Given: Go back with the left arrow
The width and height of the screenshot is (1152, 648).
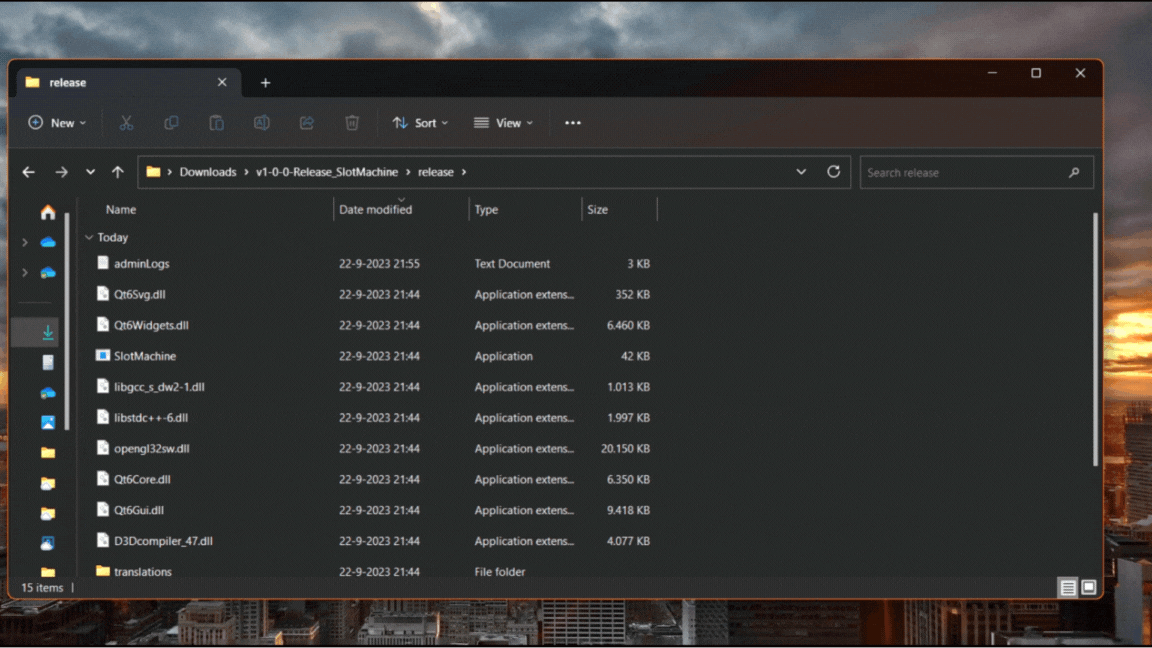Looking at the screenshot, I should (x=29, y=172).
